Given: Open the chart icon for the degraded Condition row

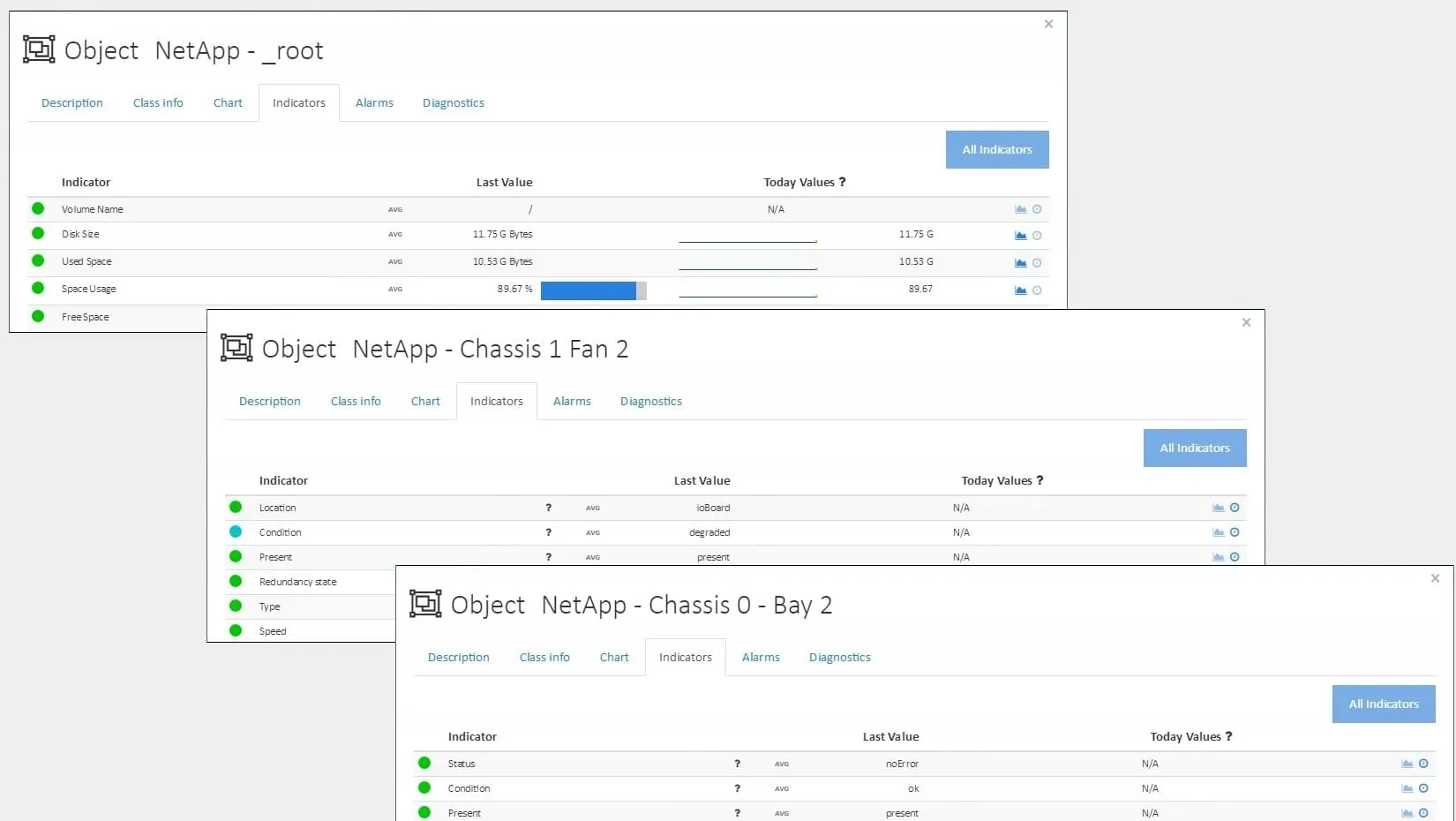Looking at the screenshot, I should point(1218,532).
